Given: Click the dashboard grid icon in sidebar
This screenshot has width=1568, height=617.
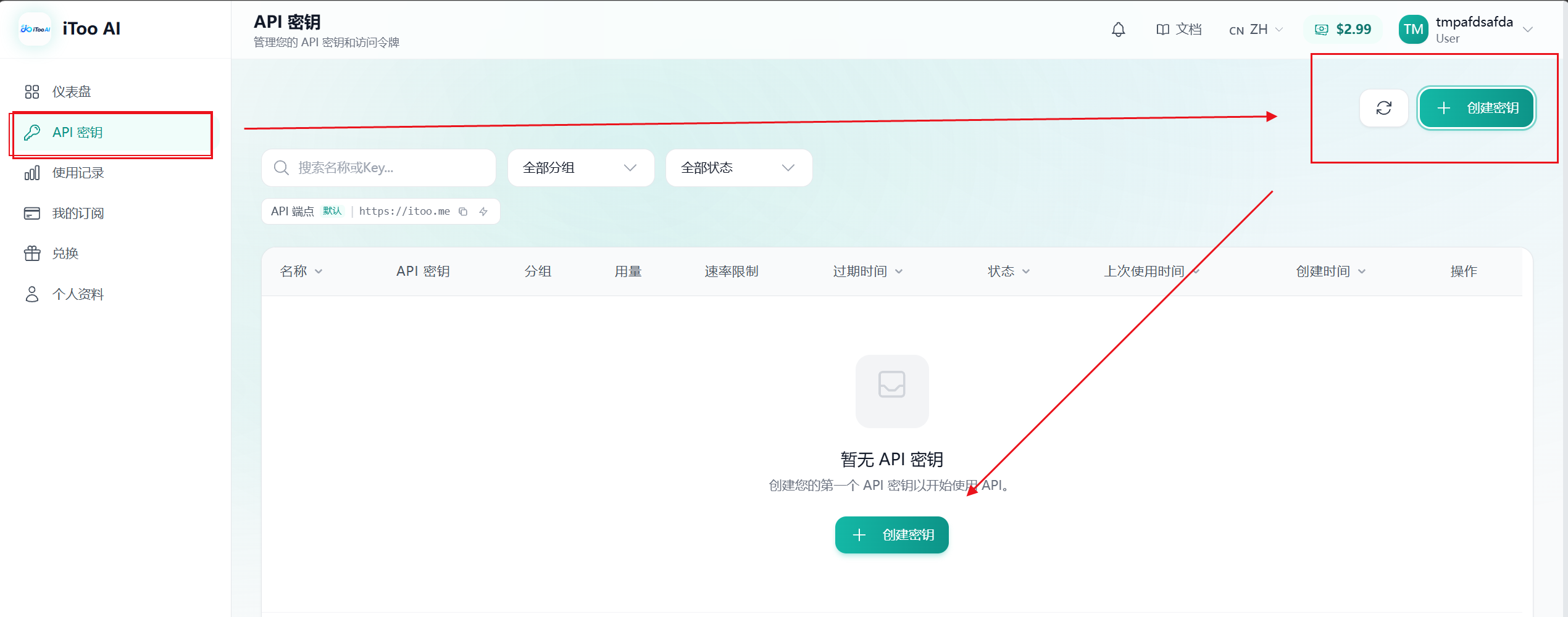Looking at the screenshot, I should pos(32,92).
